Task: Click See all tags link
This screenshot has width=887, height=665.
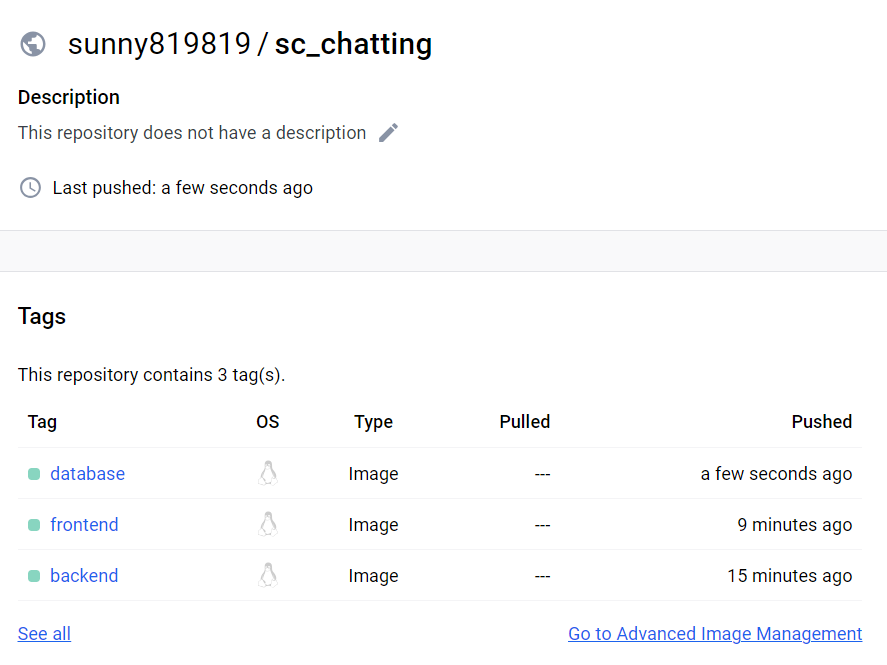Action: point(44,633)
